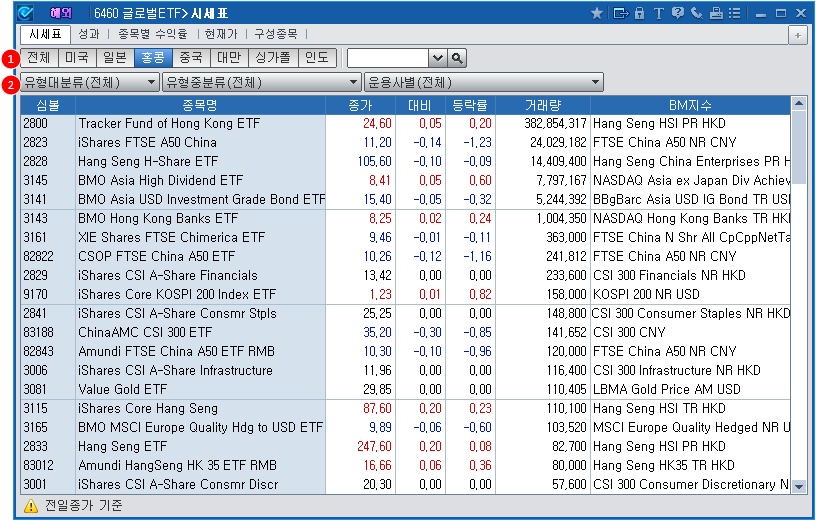Click volume 382,854,317 cell
Viewport: 816px width, 521px height.
tap(543, 123)
